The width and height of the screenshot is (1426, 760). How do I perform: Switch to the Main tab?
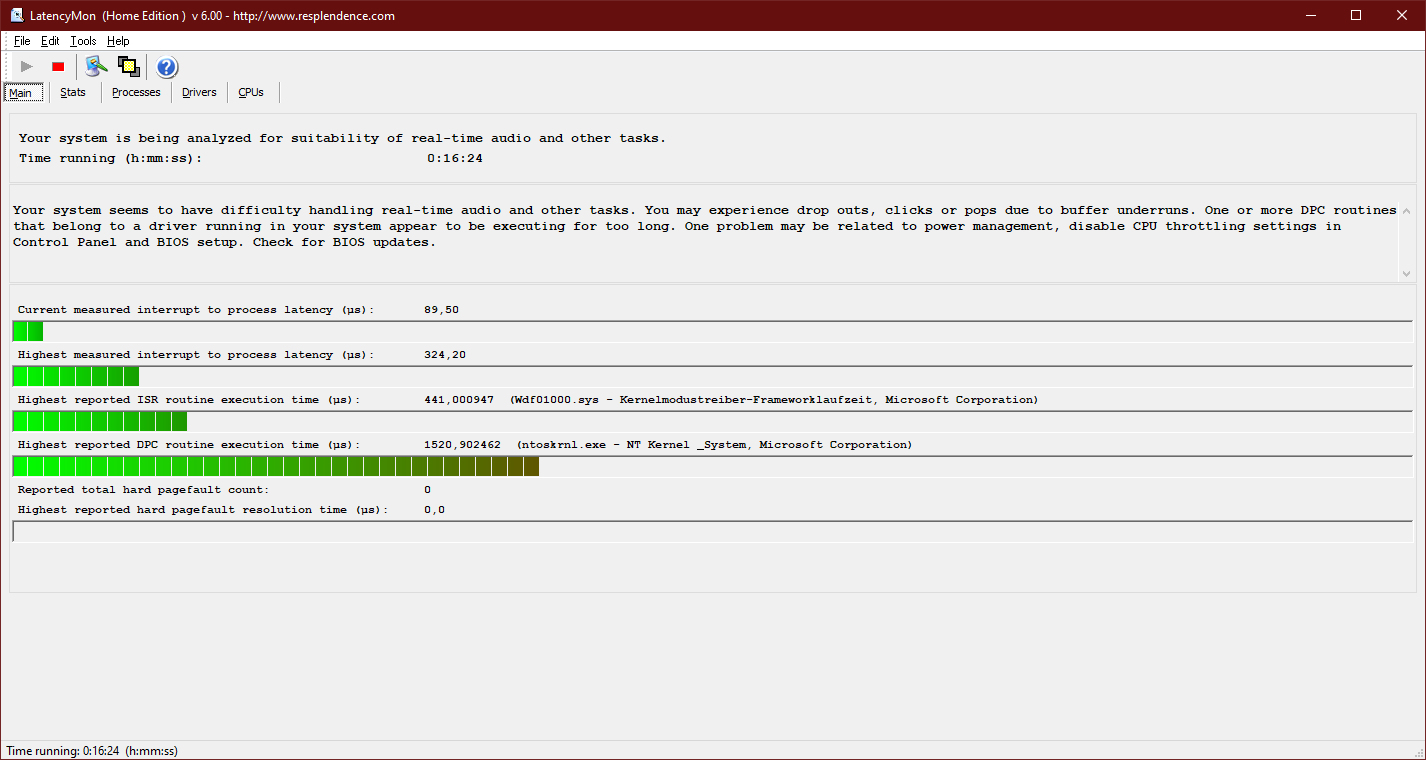pyautogui.click(x=24, y=92)
